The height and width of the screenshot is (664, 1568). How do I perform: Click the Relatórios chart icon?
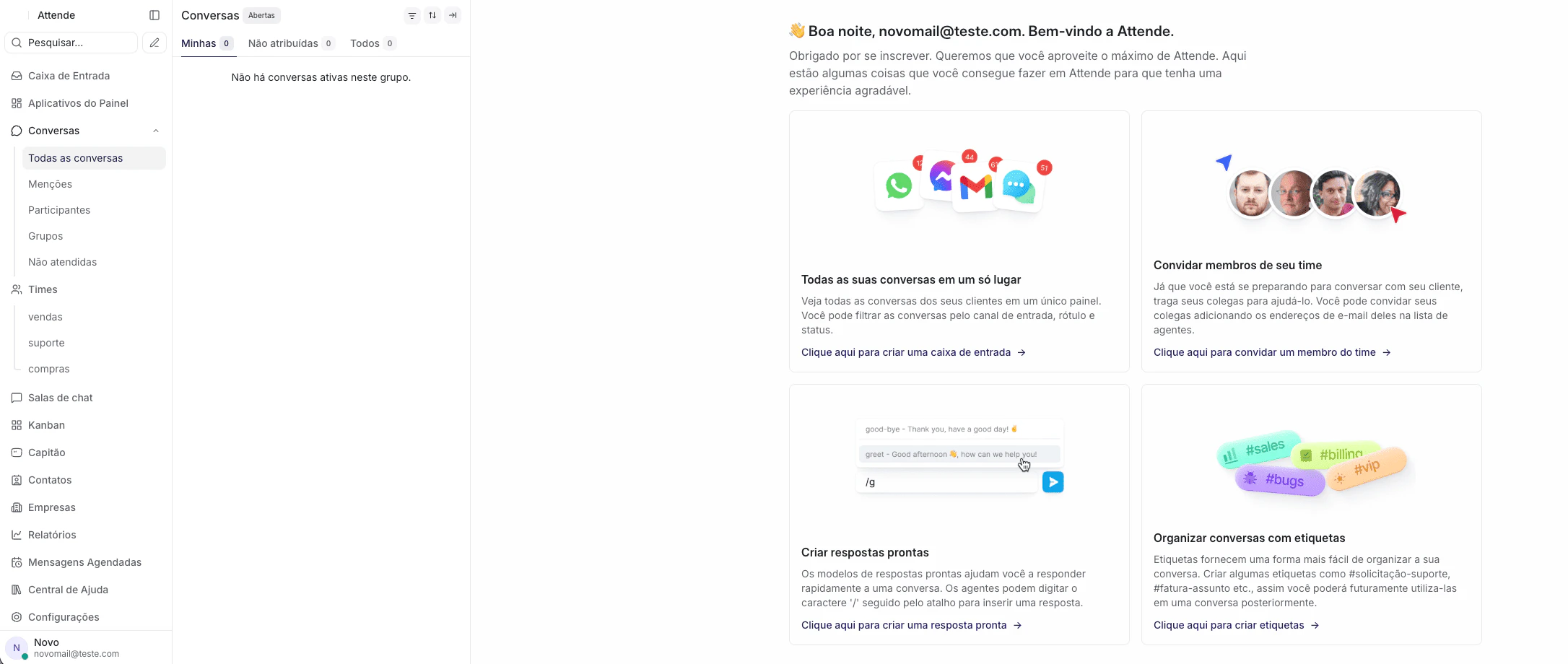[17, 535]
